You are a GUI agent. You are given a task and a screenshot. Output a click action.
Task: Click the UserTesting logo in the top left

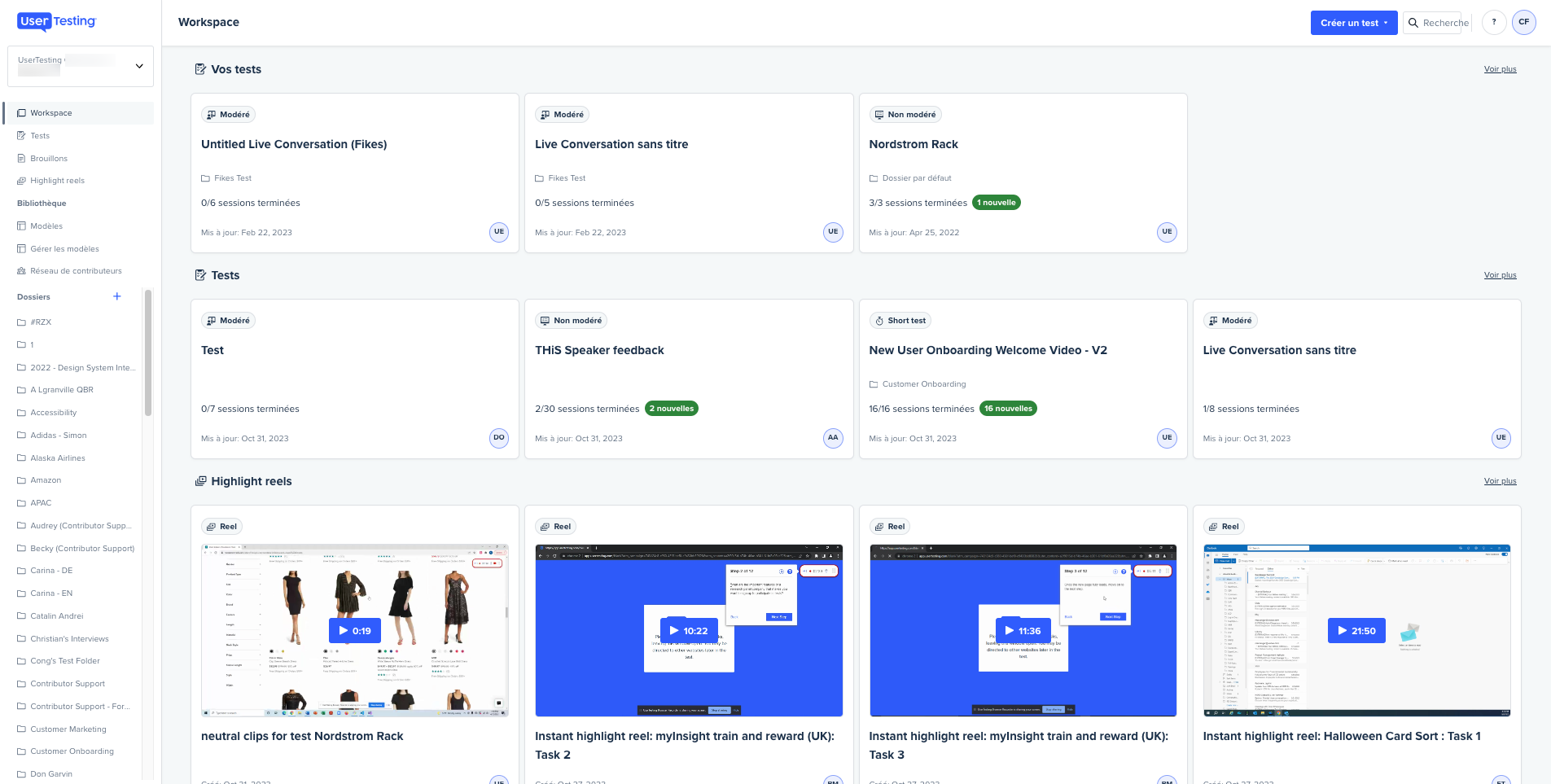coord(55,22)
